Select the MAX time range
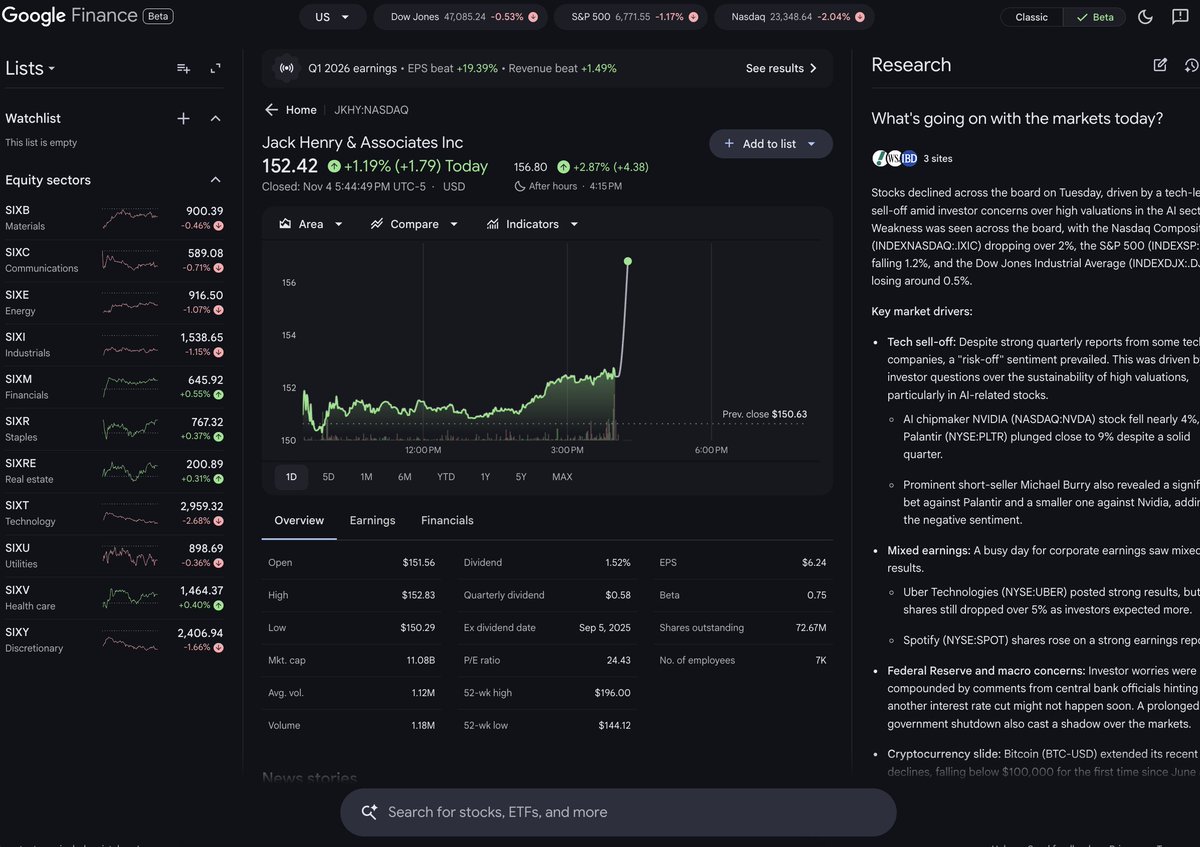 coord(562,477)
